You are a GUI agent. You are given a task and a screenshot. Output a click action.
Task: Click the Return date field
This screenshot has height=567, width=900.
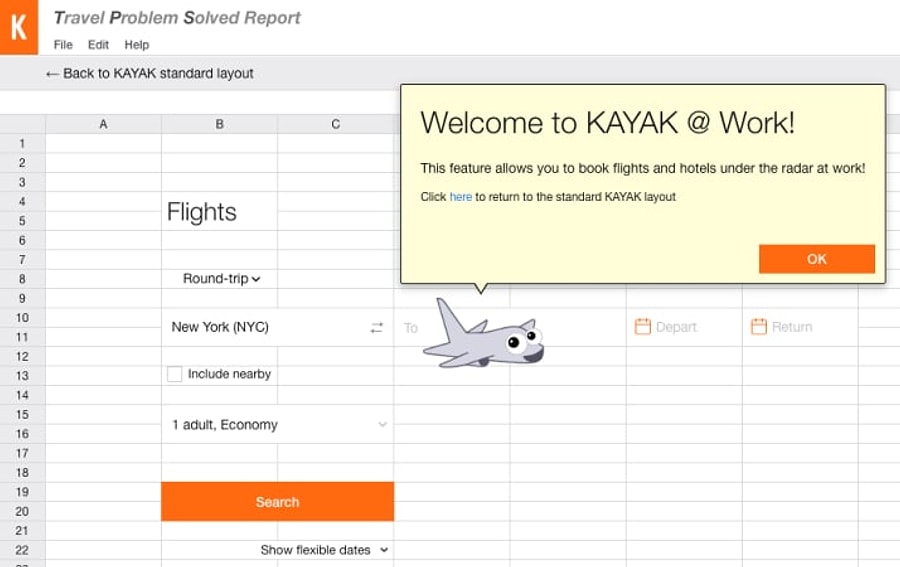coord(800,327)
